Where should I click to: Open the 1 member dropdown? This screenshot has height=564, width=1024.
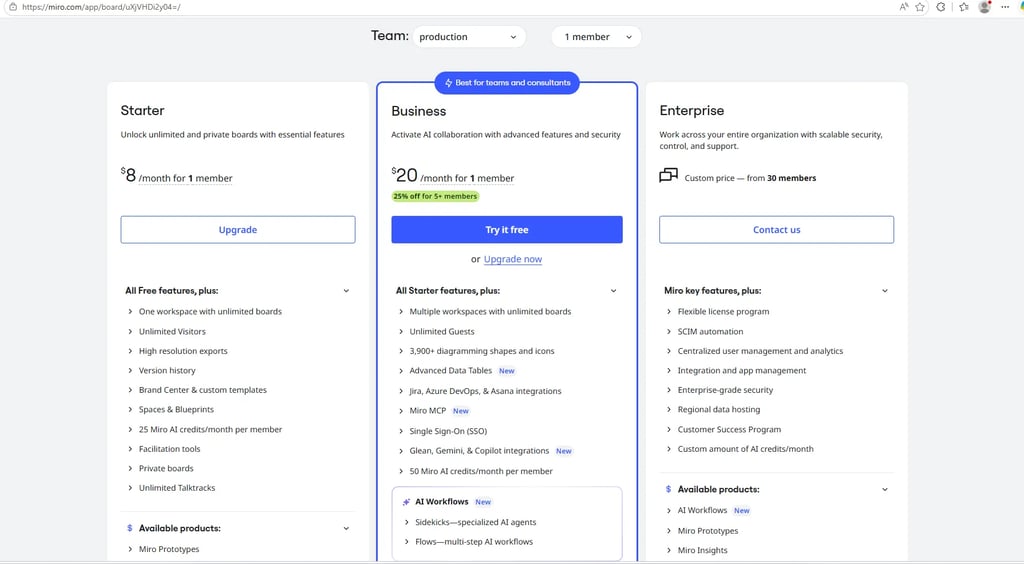[x=596, y=37]
